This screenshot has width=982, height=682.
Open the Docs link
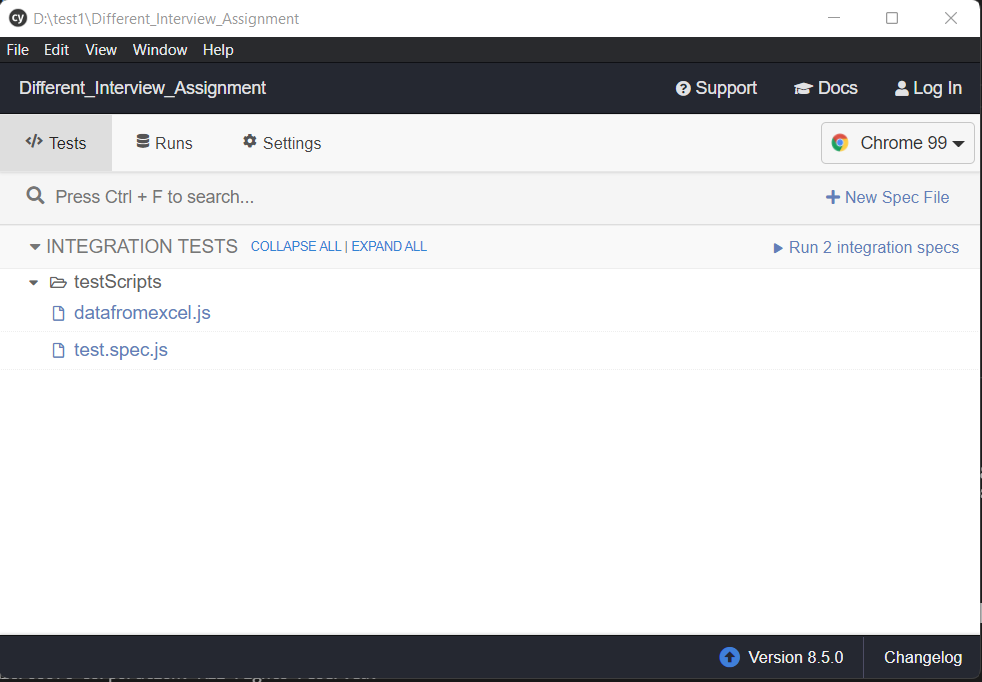pos(825,88)
